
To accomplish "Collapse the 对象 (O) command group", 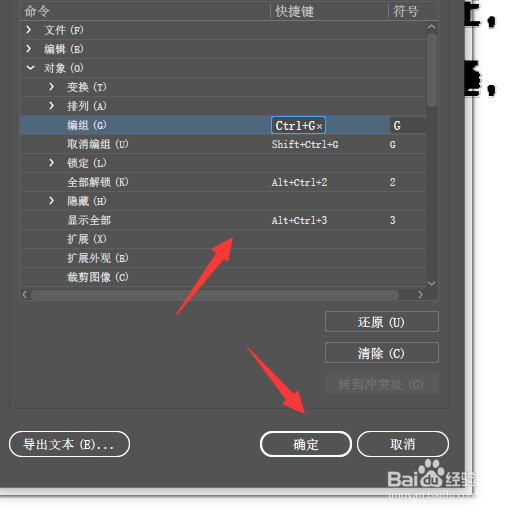I will tap(30, 68).
